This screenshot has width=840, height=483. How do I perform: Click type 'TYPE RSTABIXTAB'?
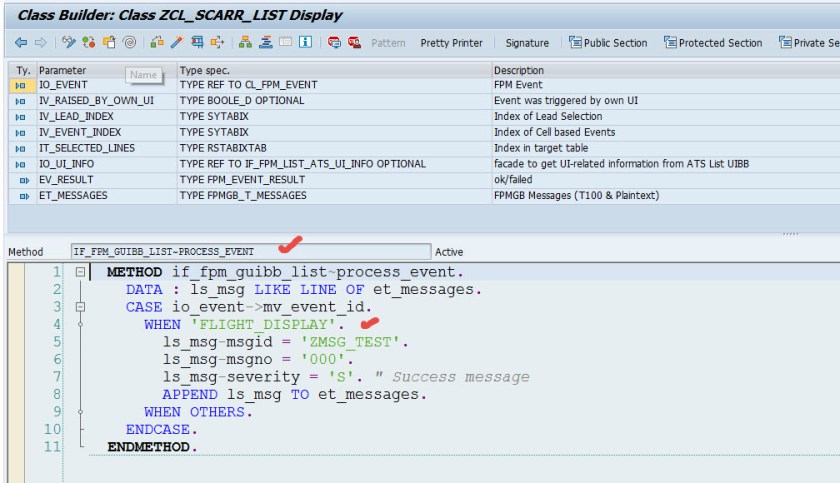click(x=223, y=148)
